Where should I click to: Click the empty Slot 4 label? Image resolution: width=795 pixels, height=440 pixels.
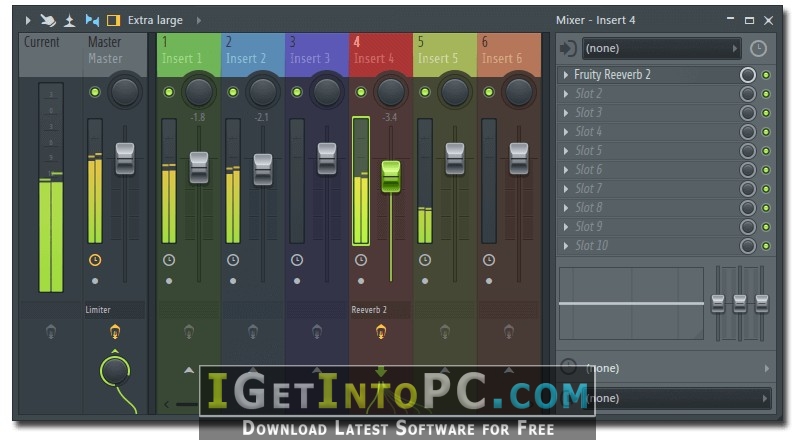(x=588, y=132)
